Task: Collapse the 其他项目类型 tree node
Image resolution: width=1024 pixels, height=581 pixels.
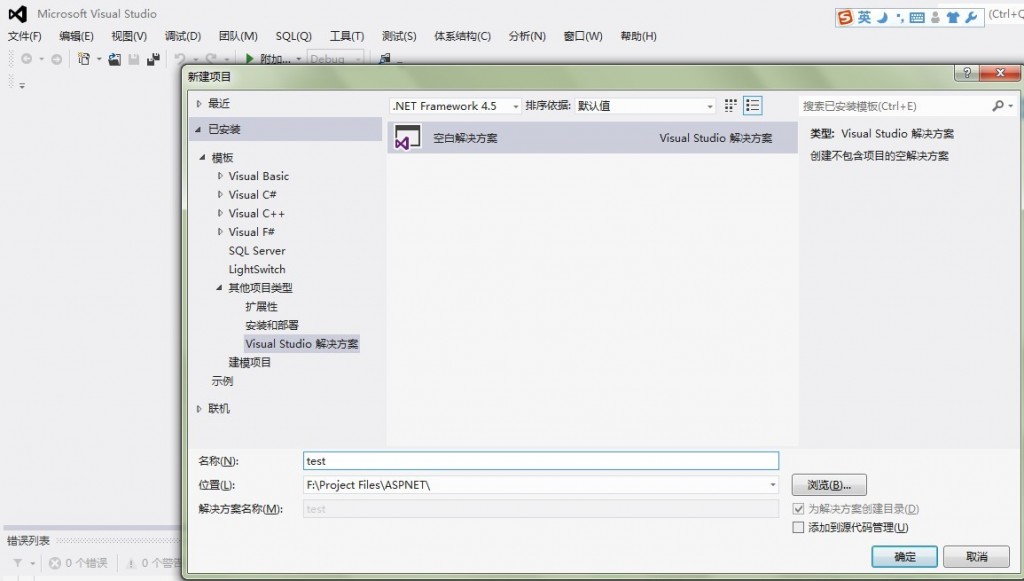Action: click(219, 287)
